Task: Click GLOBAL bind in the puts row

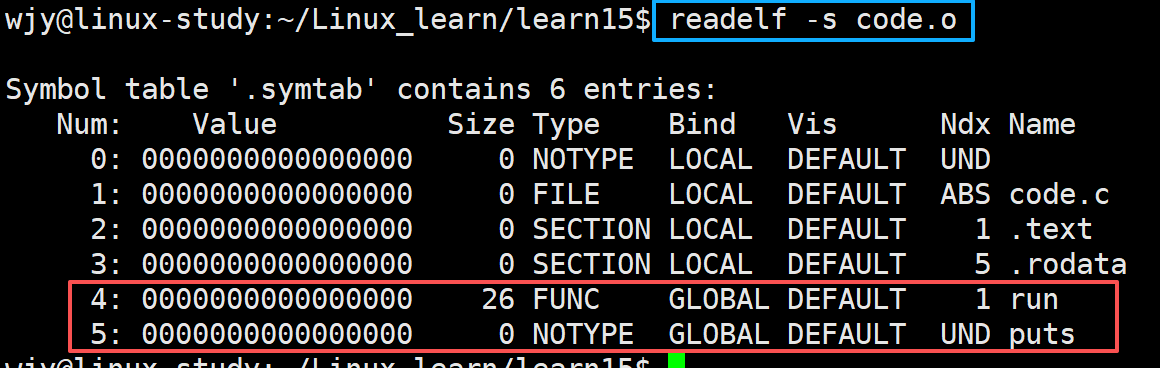Action: [719, 335]
